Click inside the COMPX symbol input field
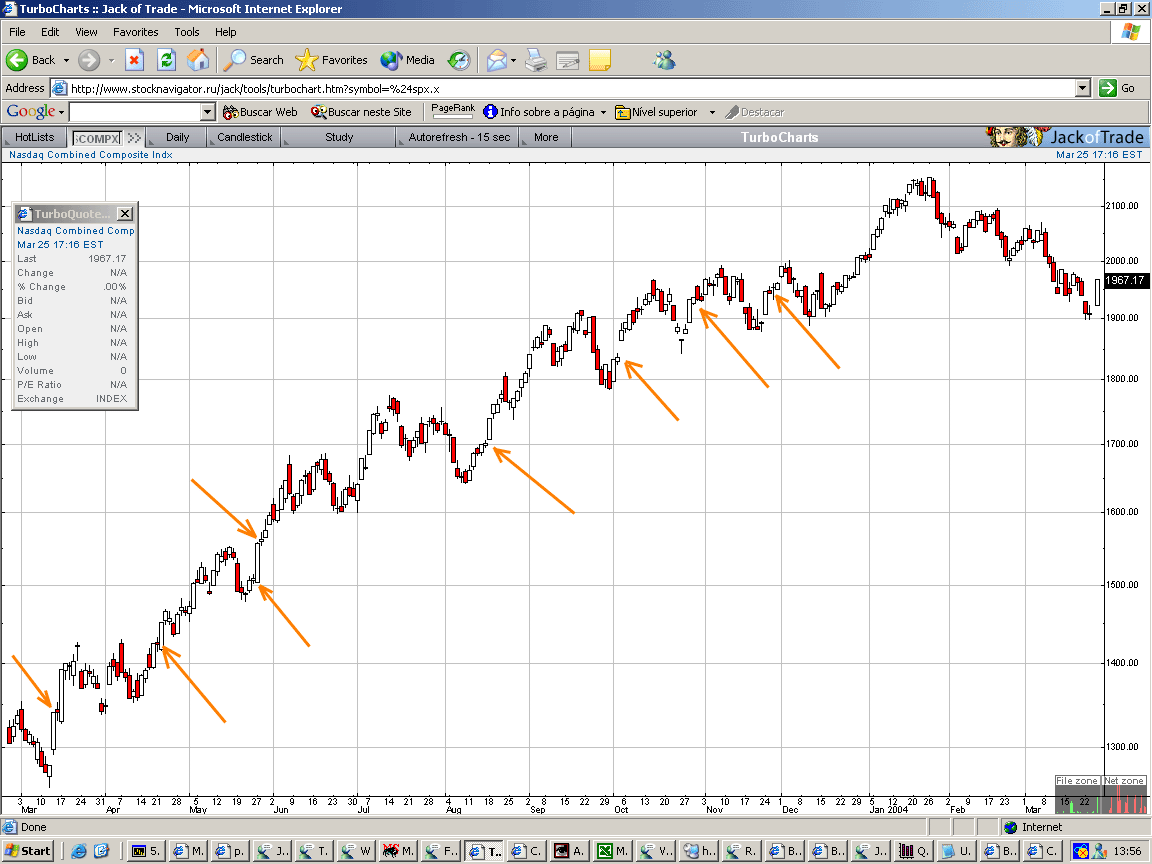 click(x=95, y=137)
